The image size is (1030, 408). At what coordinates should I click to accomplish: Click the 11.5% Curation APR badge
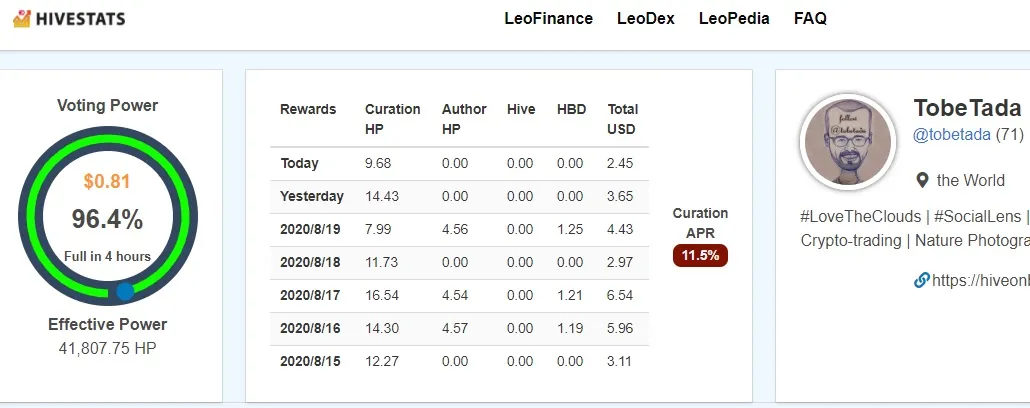700,256
